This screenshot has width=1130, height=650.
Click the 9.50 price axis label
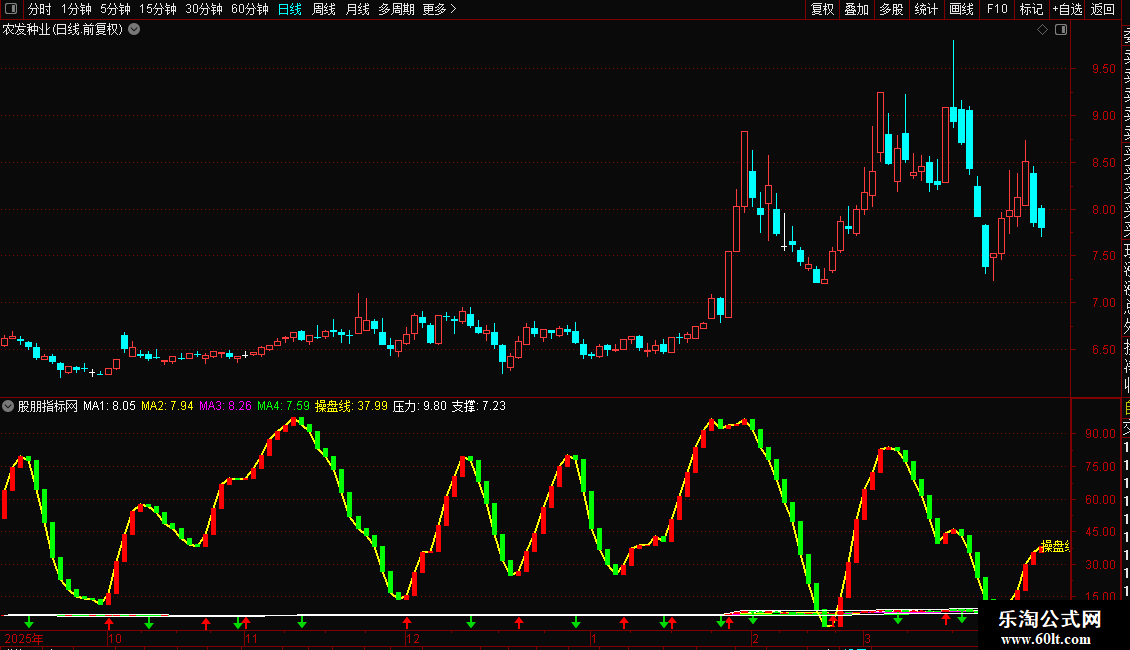point(1103,69)
